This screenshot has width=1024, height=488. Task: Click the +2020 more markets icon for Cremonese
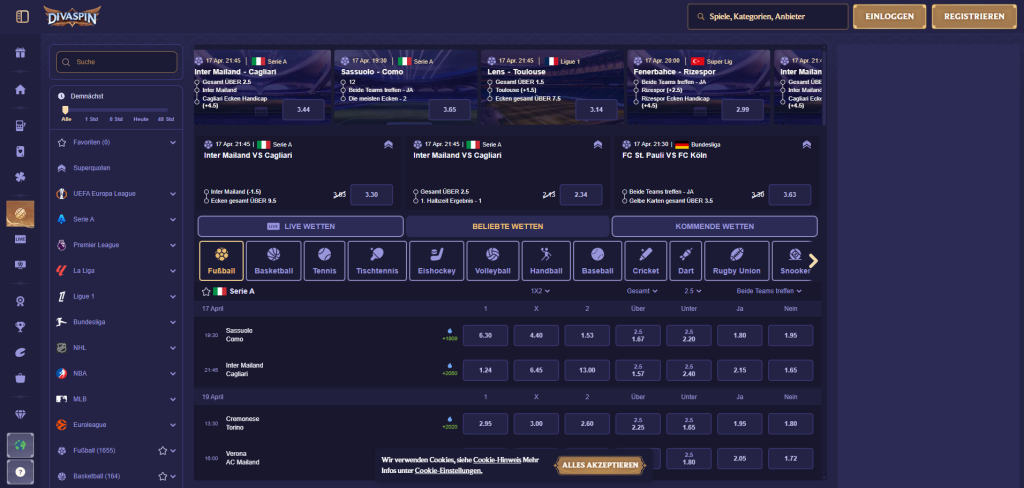pos(449,423)
